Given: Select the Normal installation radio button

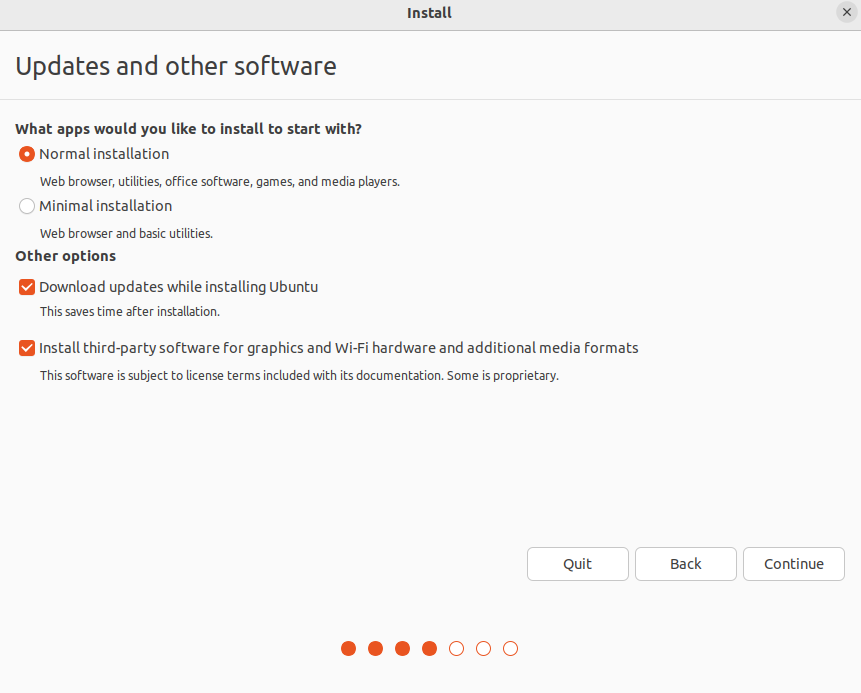Looking at the screenshot, I should coord(26,154).
